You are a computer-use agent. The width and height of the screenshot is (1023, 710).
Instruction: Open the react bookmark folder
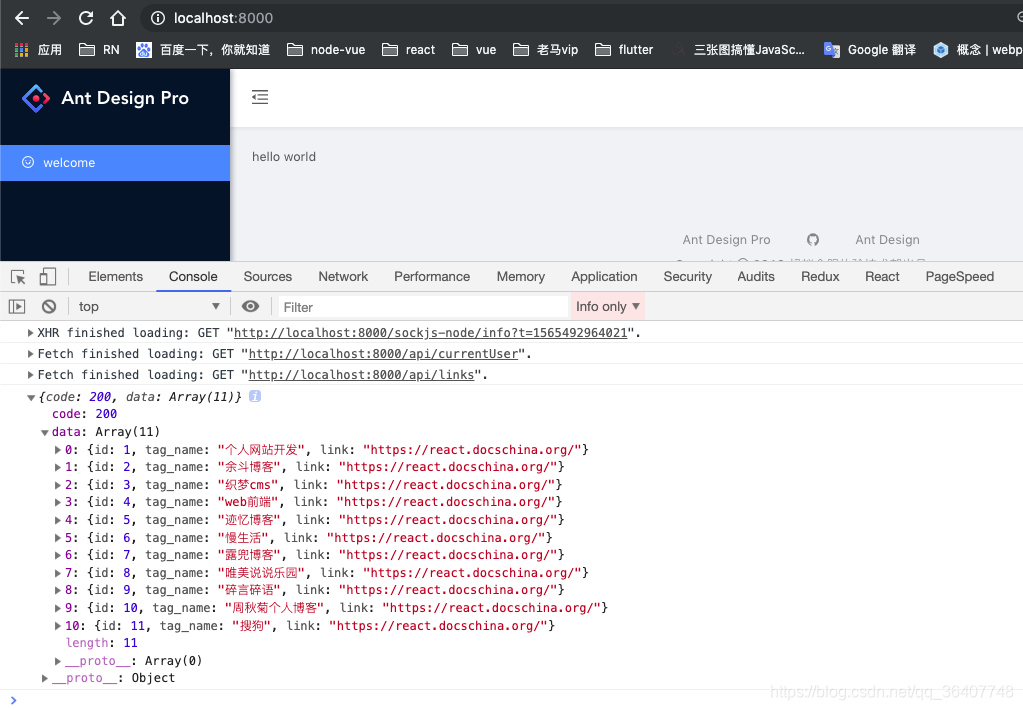point(408,50)
